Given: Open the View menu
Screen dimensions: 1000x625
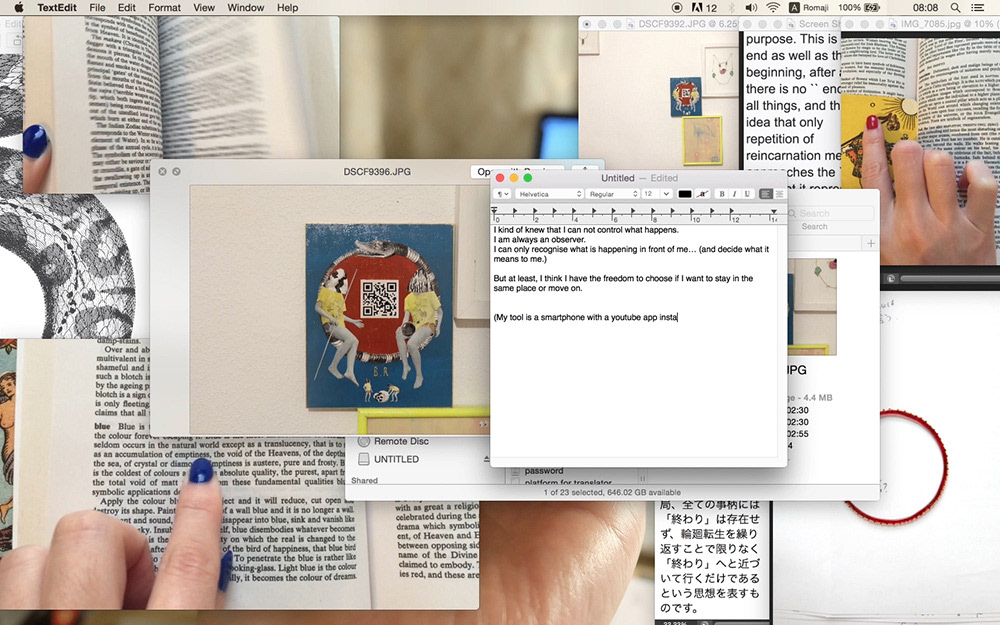Looking at the screenshot, I should (x=203, y=8).
